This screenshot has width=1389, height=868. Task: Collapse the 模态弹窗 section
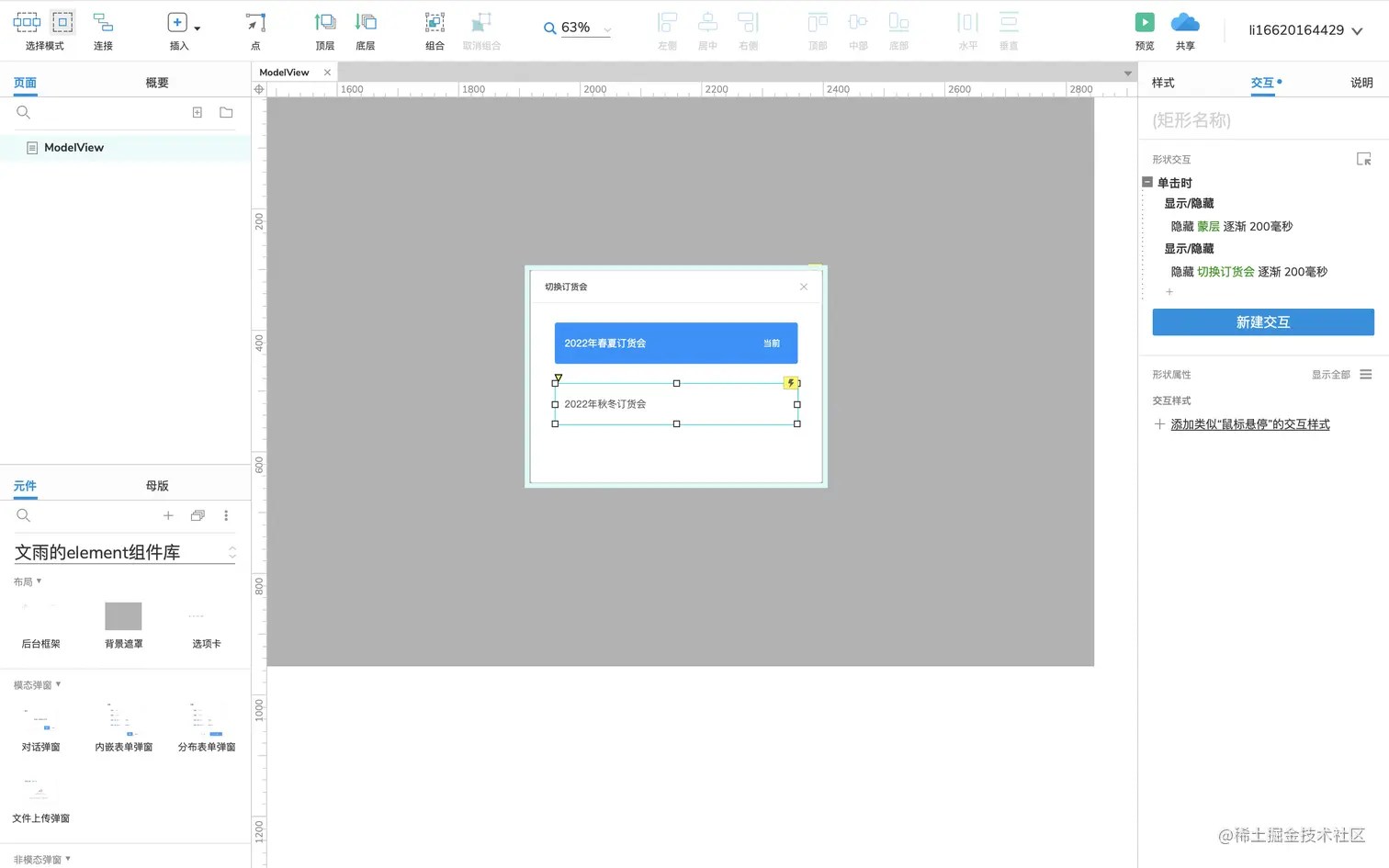click(x=37, y=685)
